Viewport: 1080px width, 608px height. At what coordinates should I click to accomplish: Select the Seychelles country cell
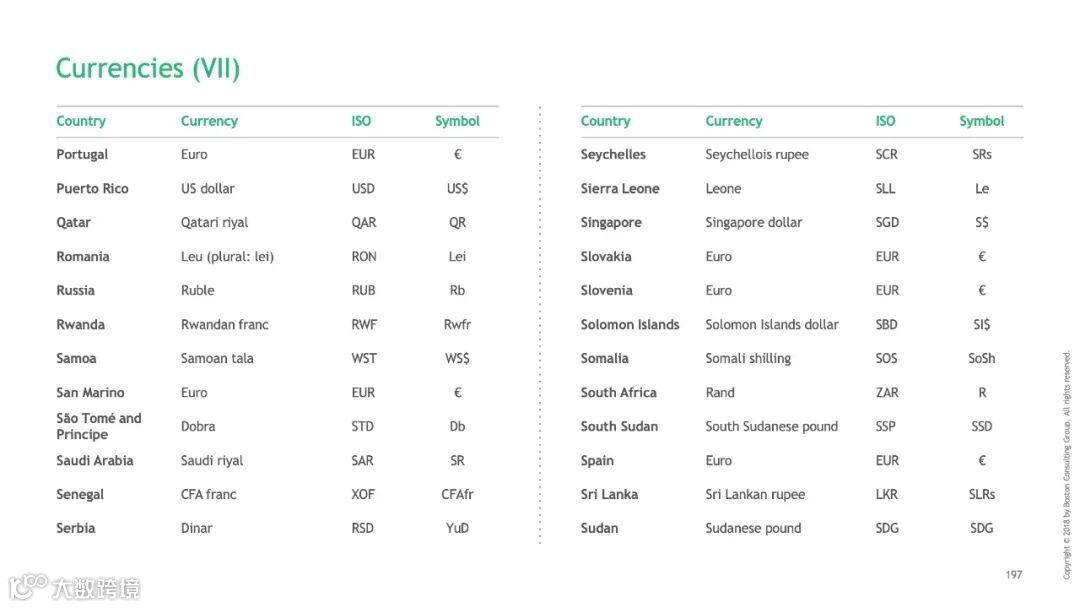(x=613, y=155)
